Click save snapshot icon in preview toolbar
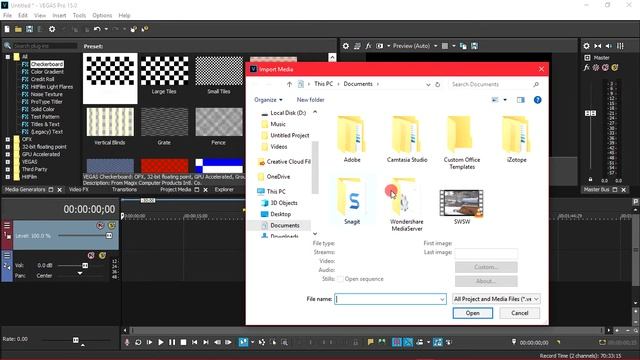This screenshot has height=360, width=640. 474,46
